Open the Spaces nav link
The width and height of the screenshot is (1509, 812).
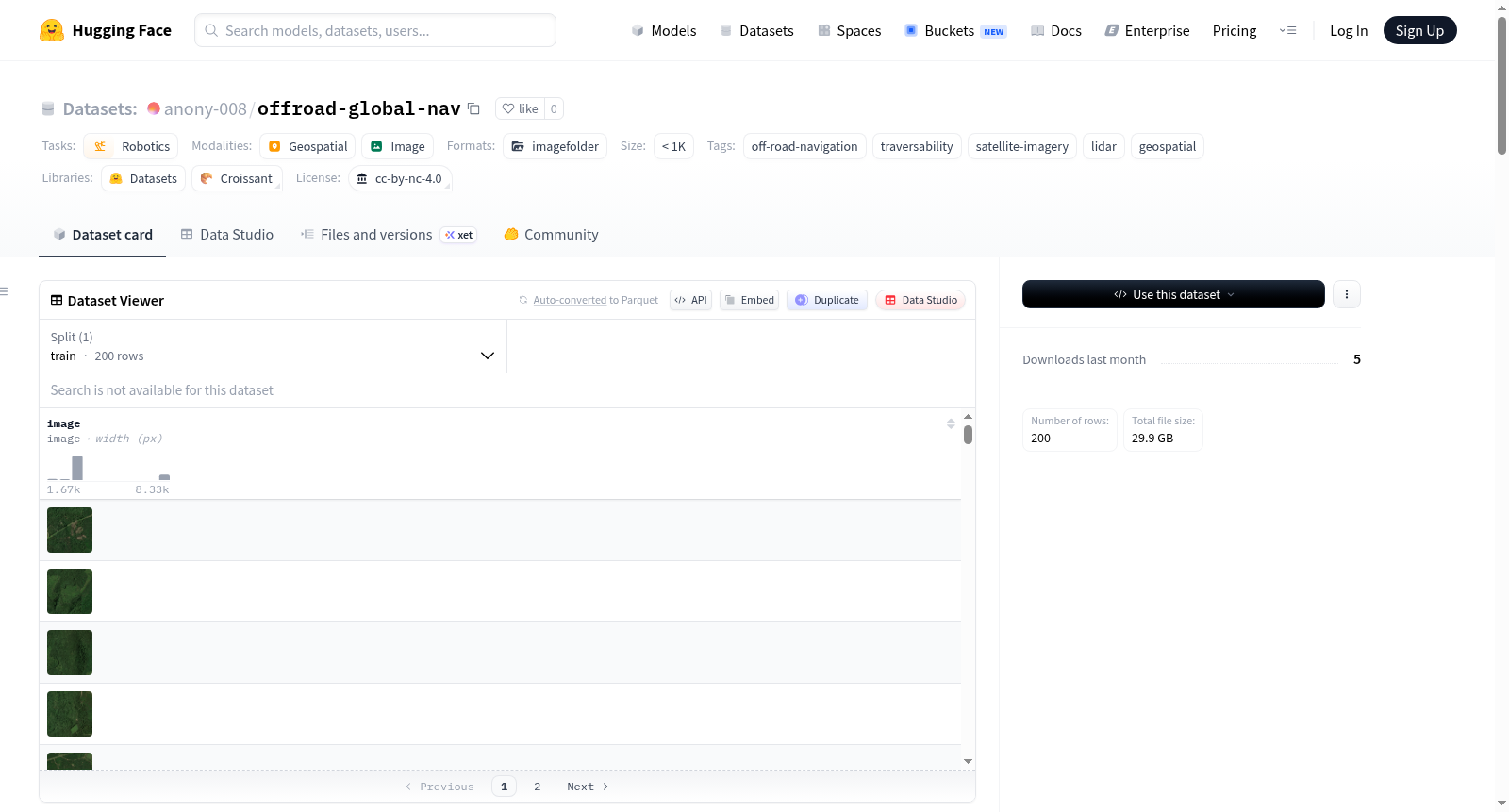pyautogui.click(x=849, y=30)
